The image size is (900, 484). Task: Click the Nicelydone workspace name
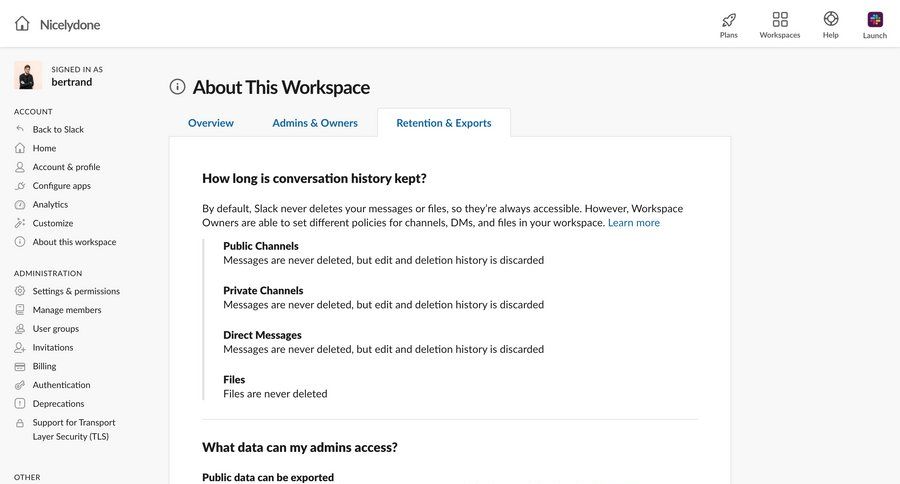70,25
